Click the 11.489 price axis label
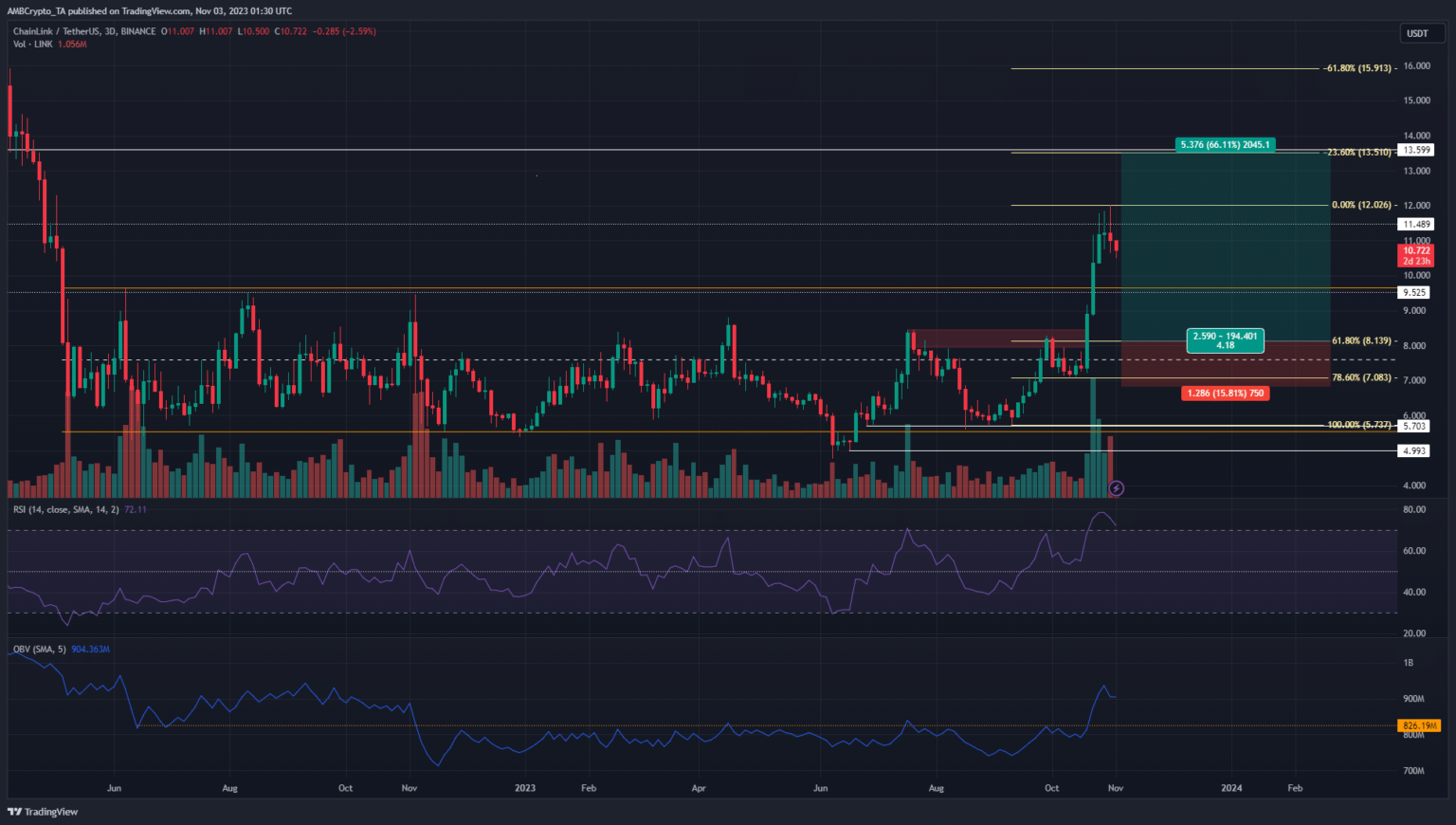 1417,225
